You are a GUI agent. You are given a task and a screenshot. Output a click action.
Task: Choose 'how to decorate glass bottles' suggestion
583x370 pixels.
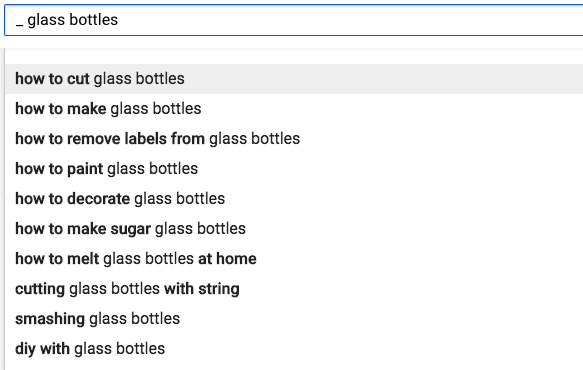tap(294, 199)
